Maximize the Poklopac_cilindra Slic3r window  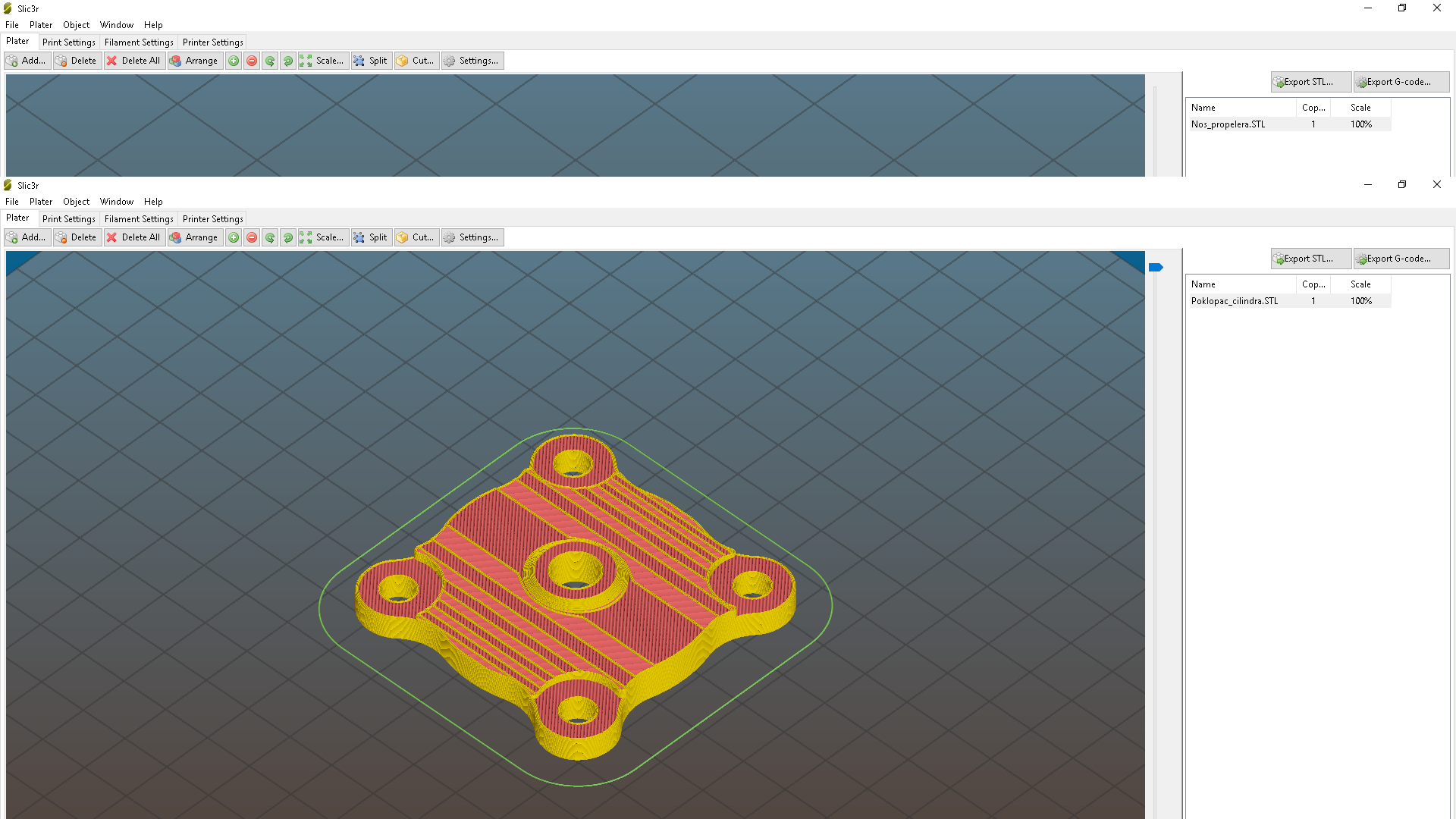(x=1402, y=184)
